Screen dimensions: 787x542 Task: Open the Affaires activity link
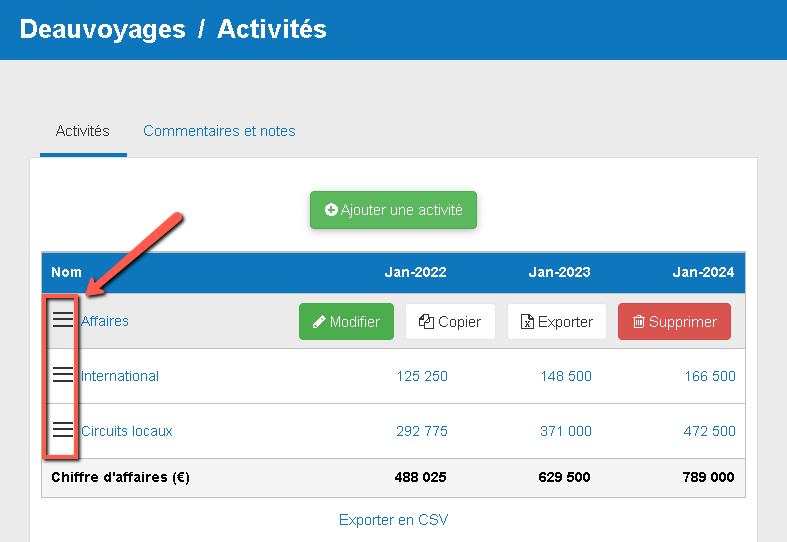click(x=105, y=321)
